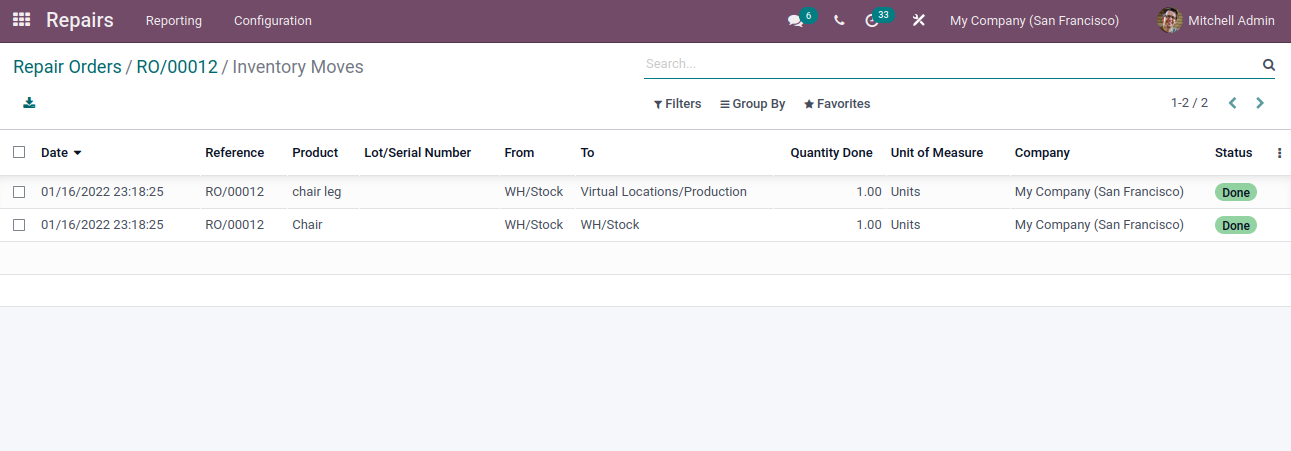The height and width of the screenshot is (451, 1291).
Task: Click the debug tools icon
Action: [x=919, y=20]
